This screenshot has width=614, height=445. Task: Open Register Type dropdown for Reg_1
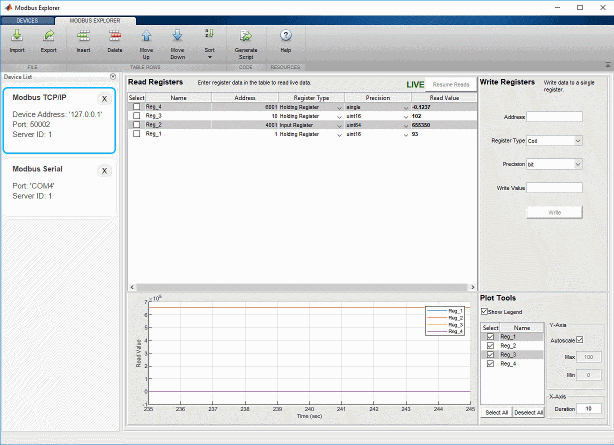point(339,134)
